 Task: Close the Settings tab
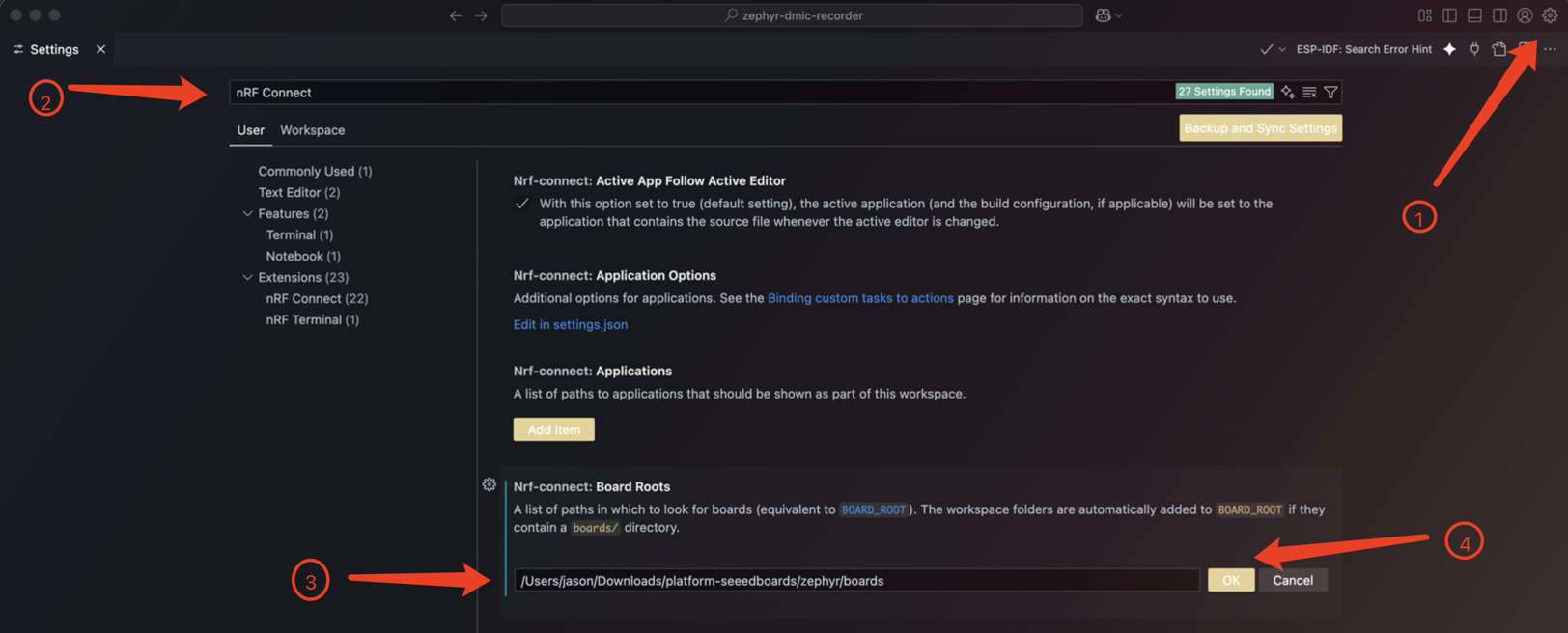(100, 49)
